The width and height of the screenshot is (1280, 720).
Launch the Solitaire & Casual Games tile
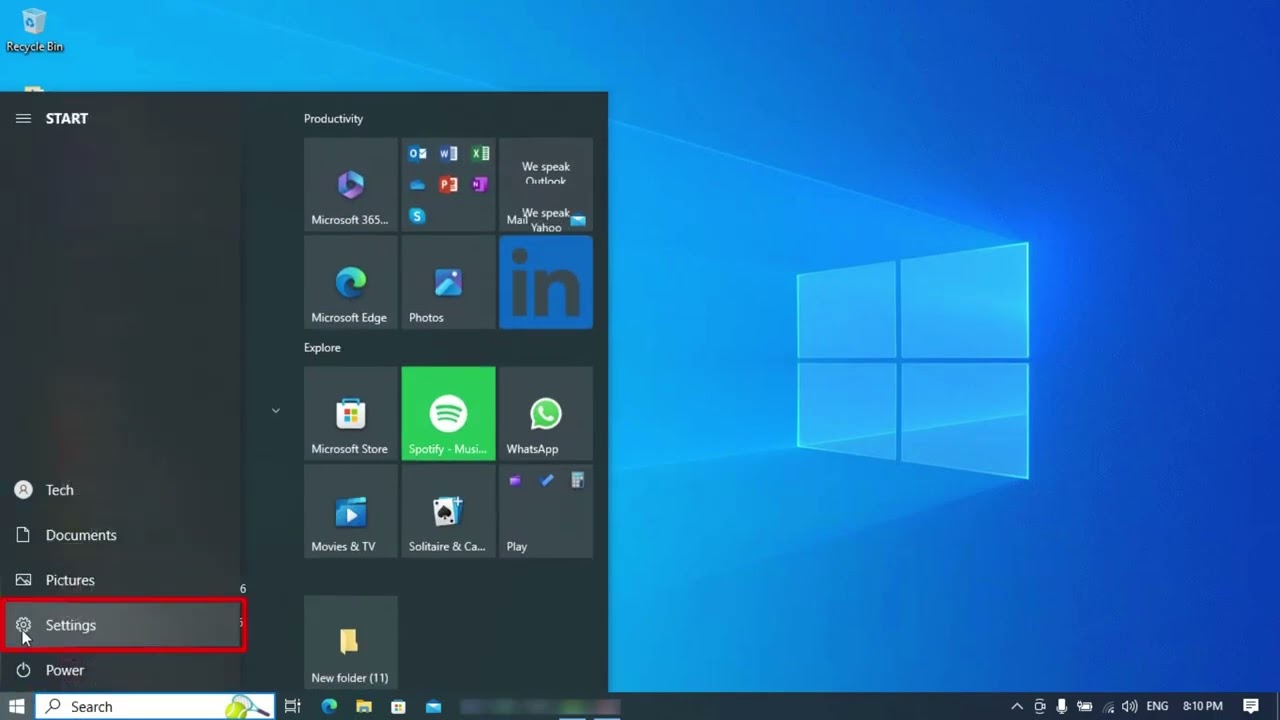[448, 511]
